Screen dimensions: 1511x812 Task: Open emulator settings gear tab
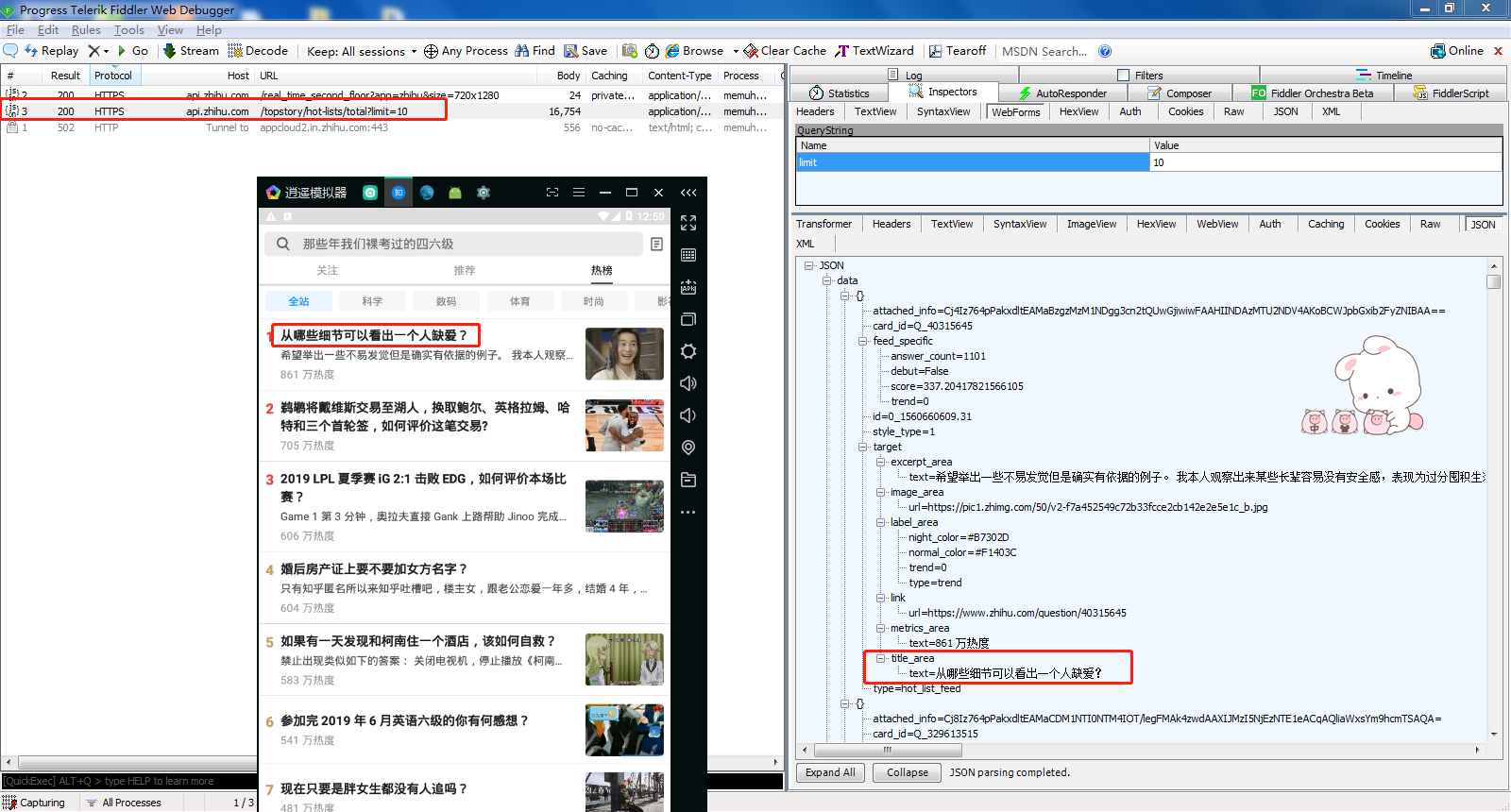click(x=484, y=193)
